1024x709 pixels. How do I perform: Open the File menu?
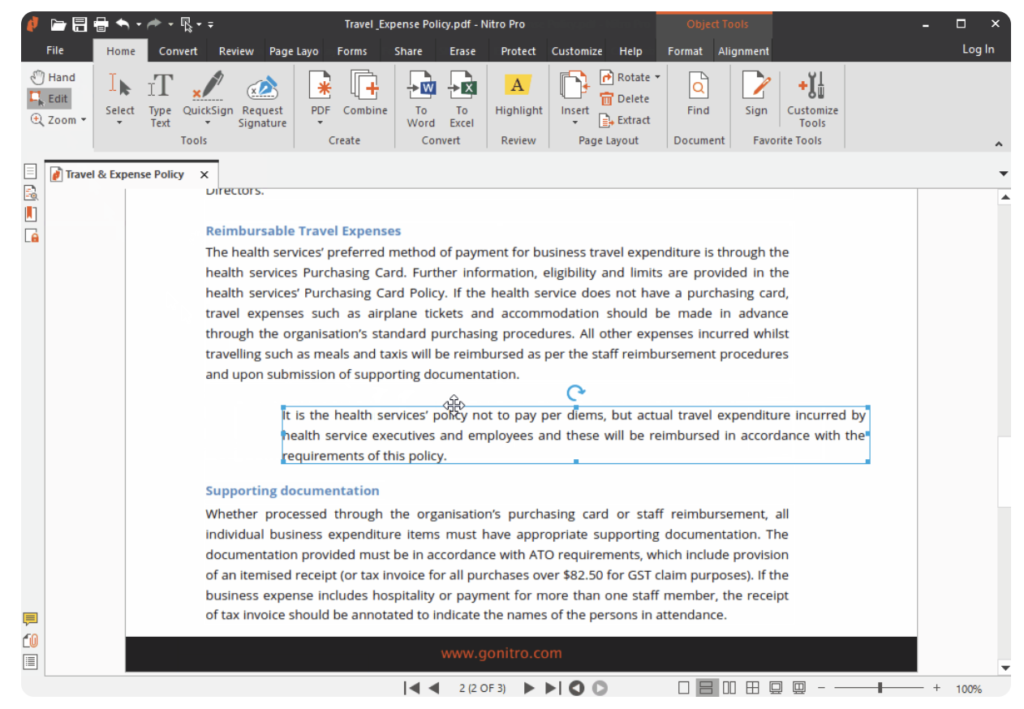point(55,50)
